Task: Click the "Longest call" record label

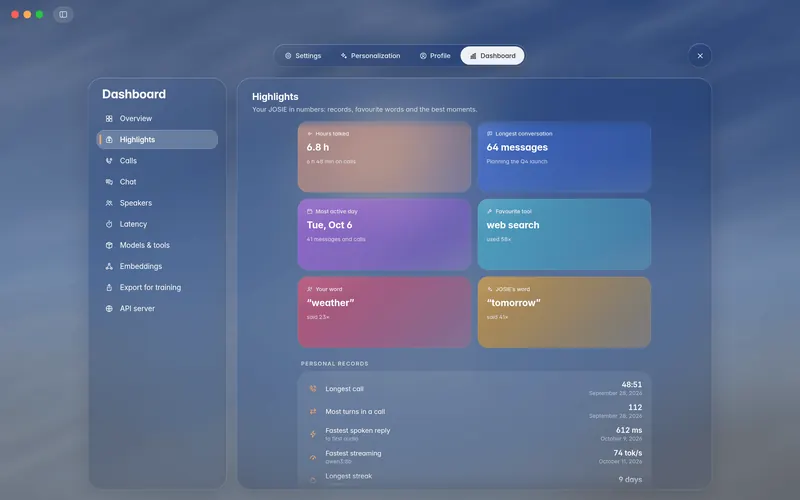Action: [x=344, y=389]
